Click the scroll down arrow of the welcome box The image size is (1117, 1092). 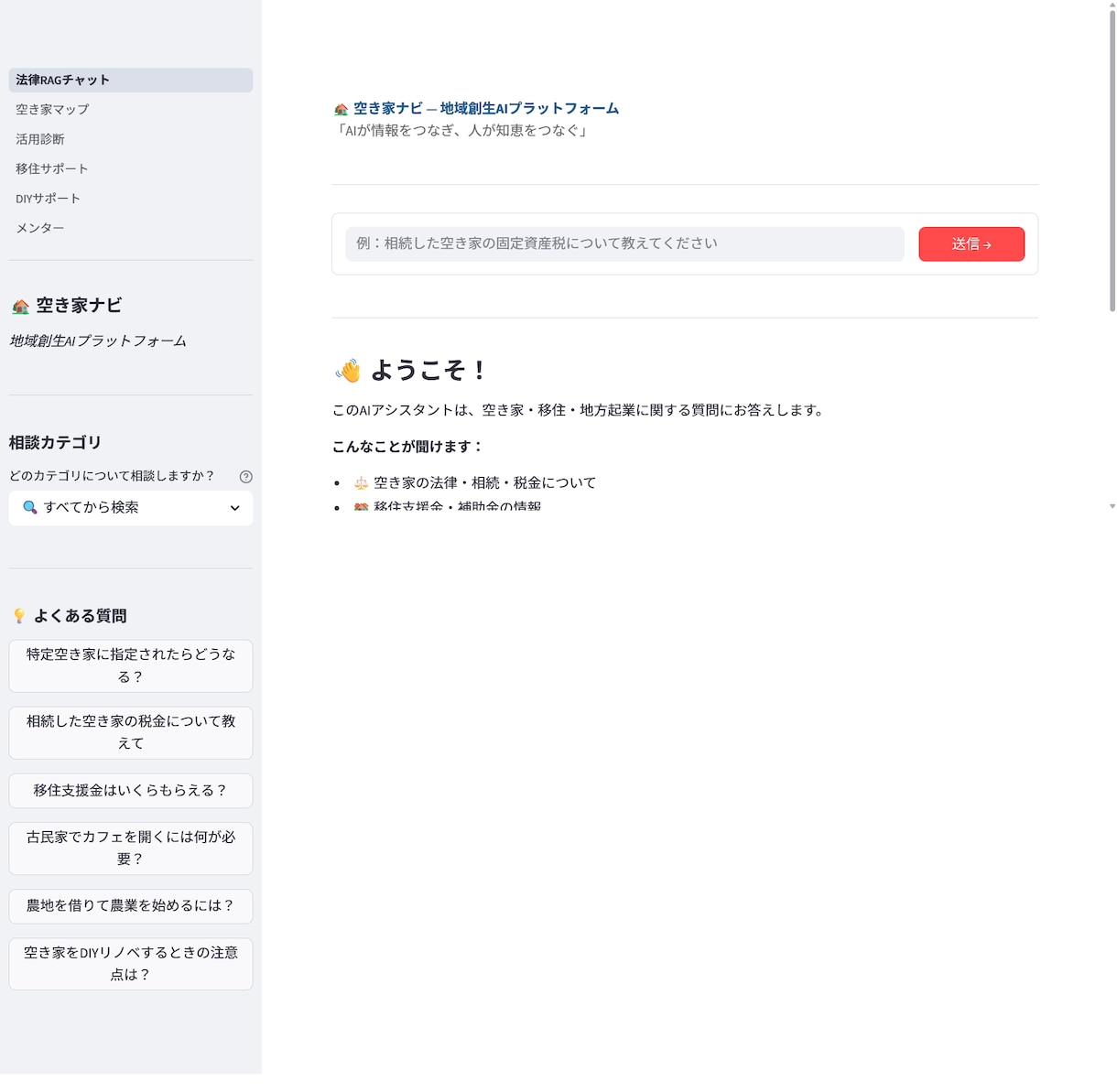[1112, 506]
